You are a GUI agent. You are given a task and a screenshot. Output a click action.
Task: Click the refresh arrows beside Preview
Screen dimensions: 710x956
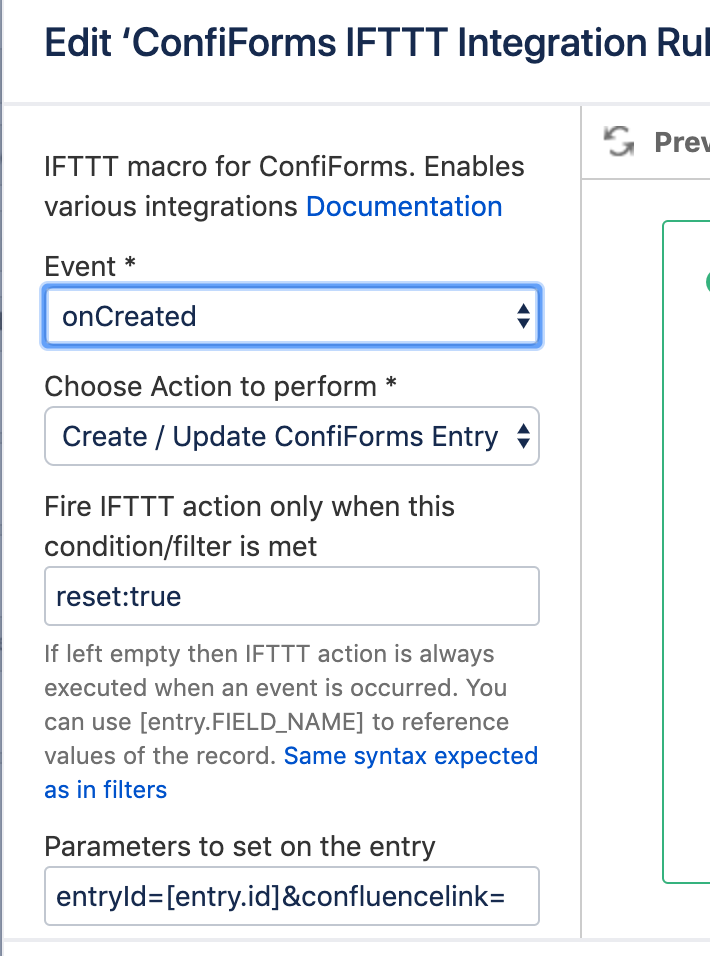[x=619, y=142]
